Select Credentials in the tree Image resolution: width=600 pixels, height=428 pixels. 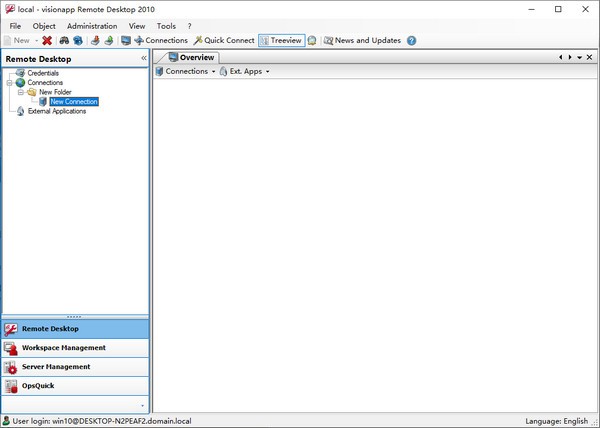[x=43, y=73]
